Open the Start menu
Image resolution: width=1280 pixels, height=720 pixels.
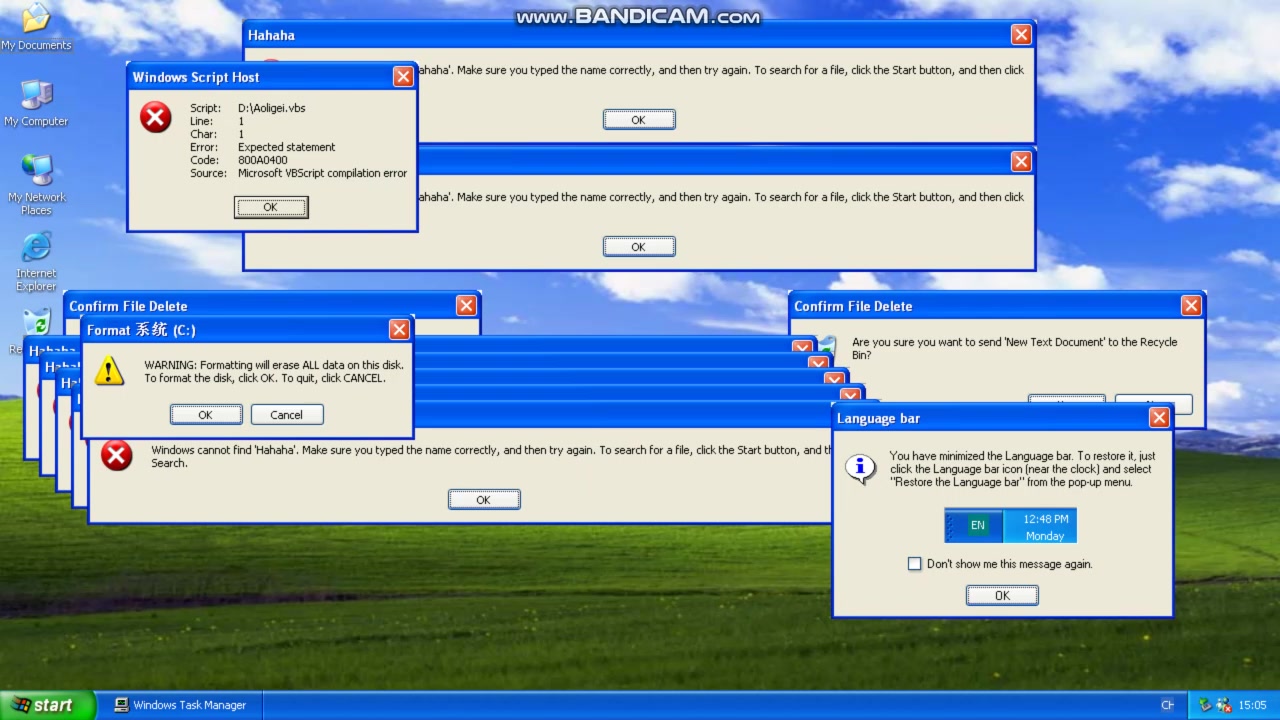tap(47, 705)
